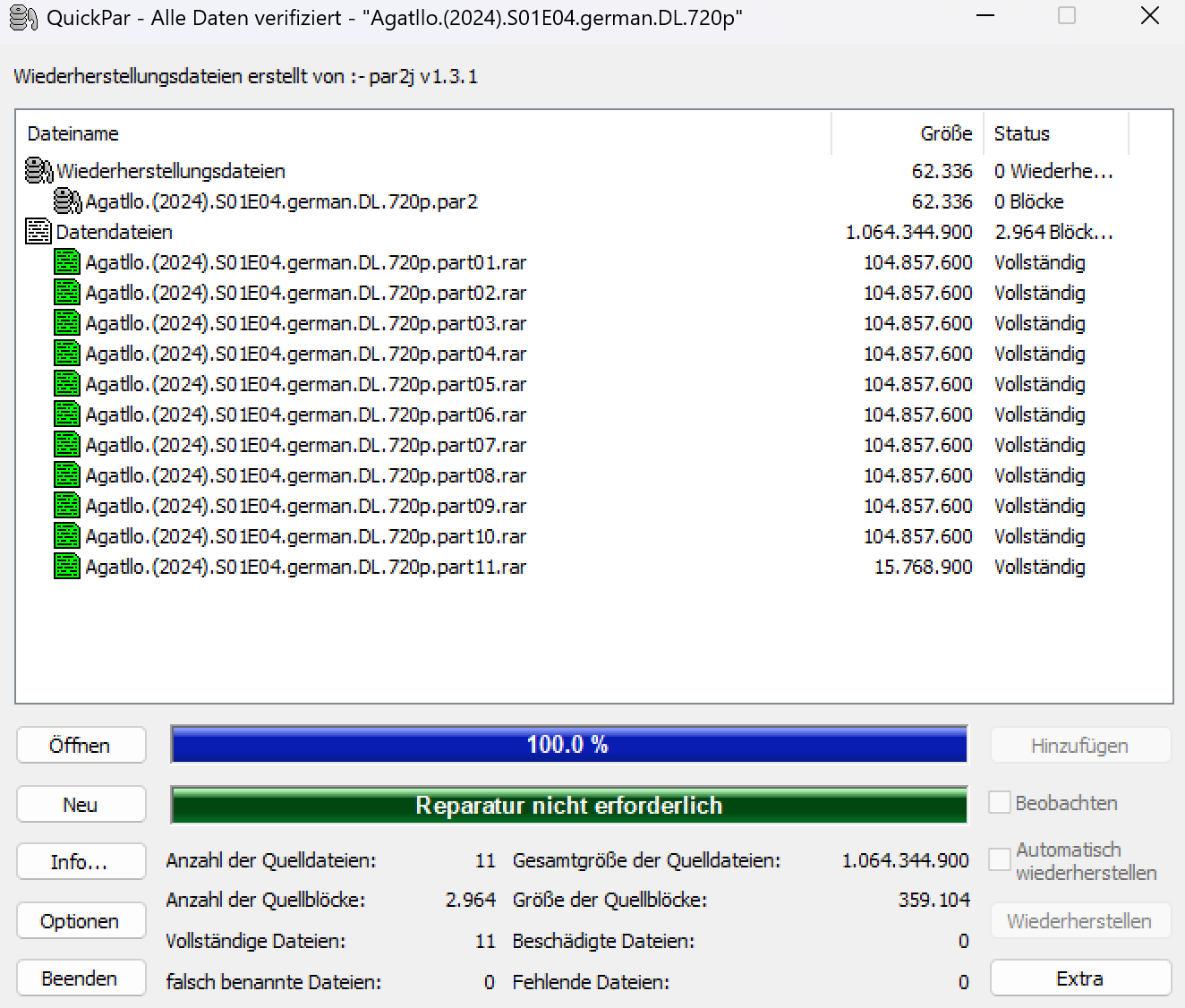Click the disabled Hinzufügen button
Image resolution: width=1185 pixels, height=1008 pixels.
click(x=1080, y=746)
